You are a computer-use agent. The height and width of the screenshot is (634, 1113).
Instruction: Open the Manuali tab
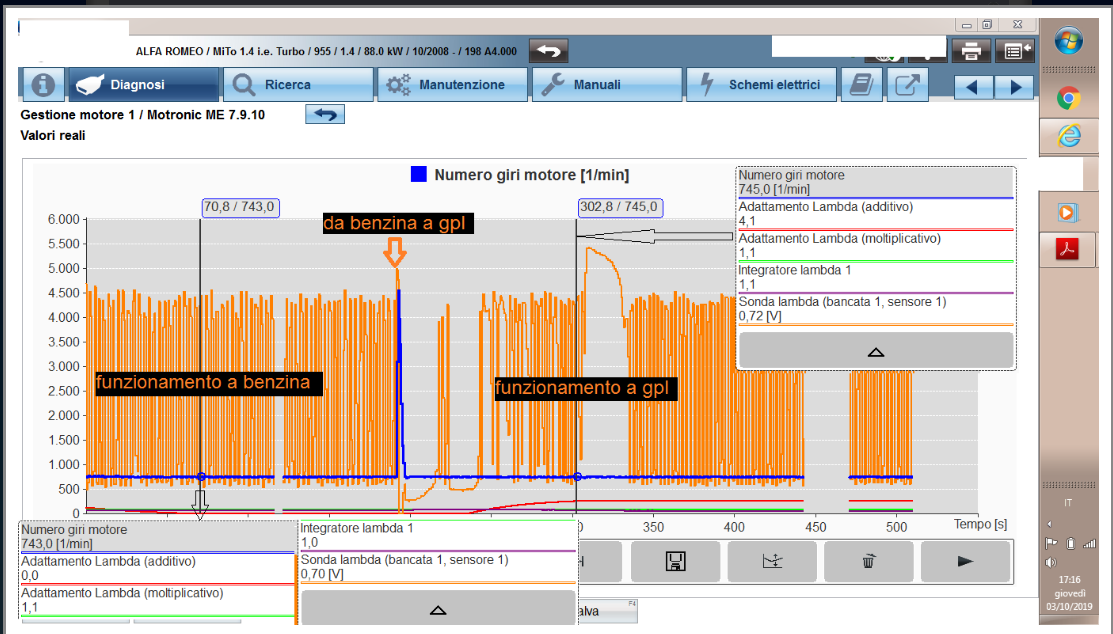click(607, 84)
